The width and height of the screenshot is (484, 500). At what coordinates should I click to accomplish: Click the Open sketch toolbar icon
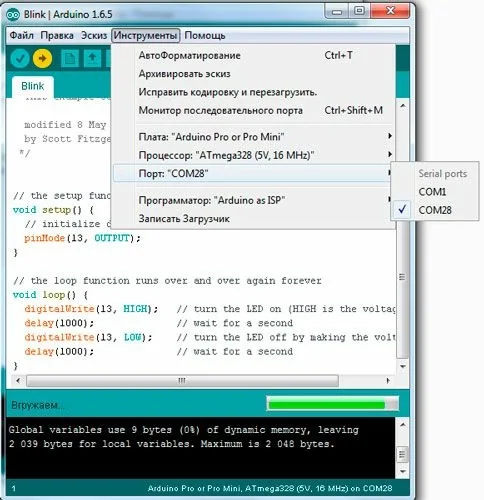tap(92, 59)
